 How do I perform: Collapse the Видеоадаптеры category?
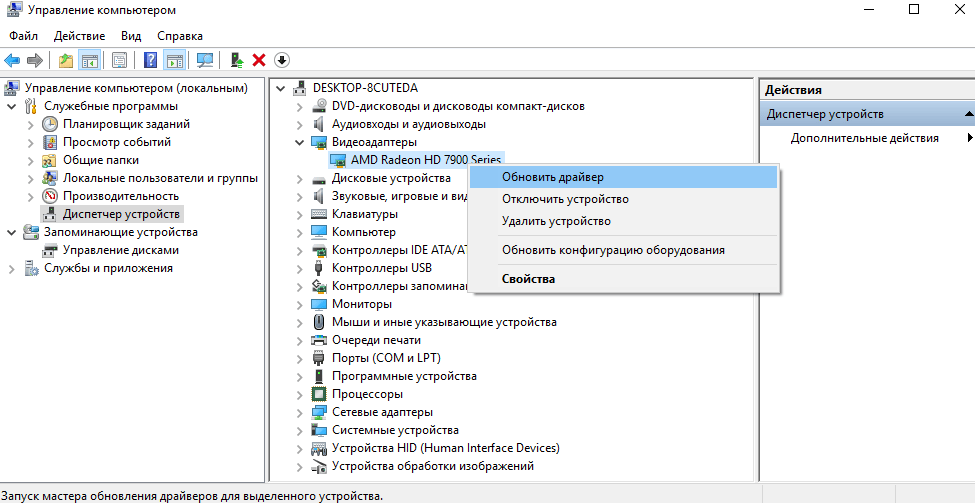click(x=300, y=142)
